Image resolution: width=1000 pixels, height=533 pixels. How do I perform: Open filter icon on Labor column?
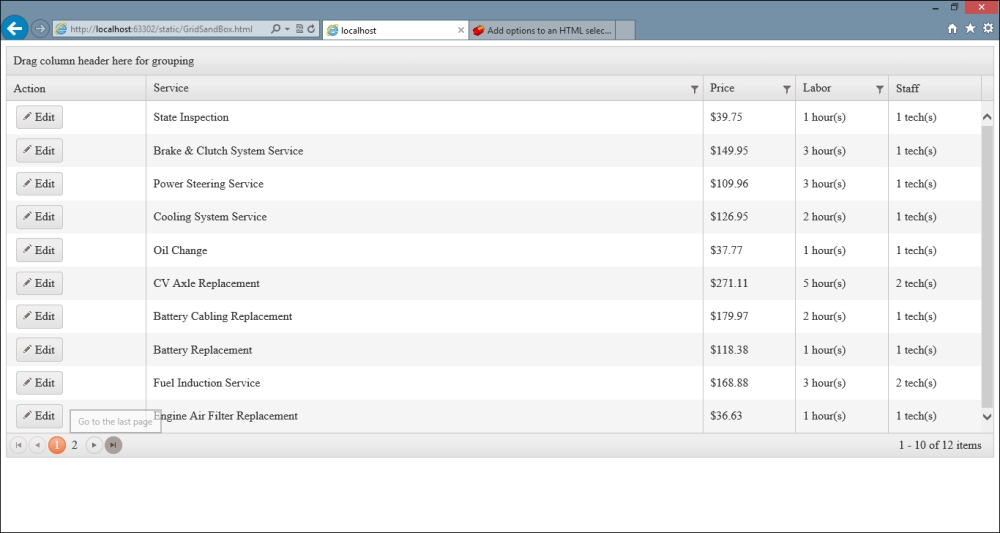[879, 89]
